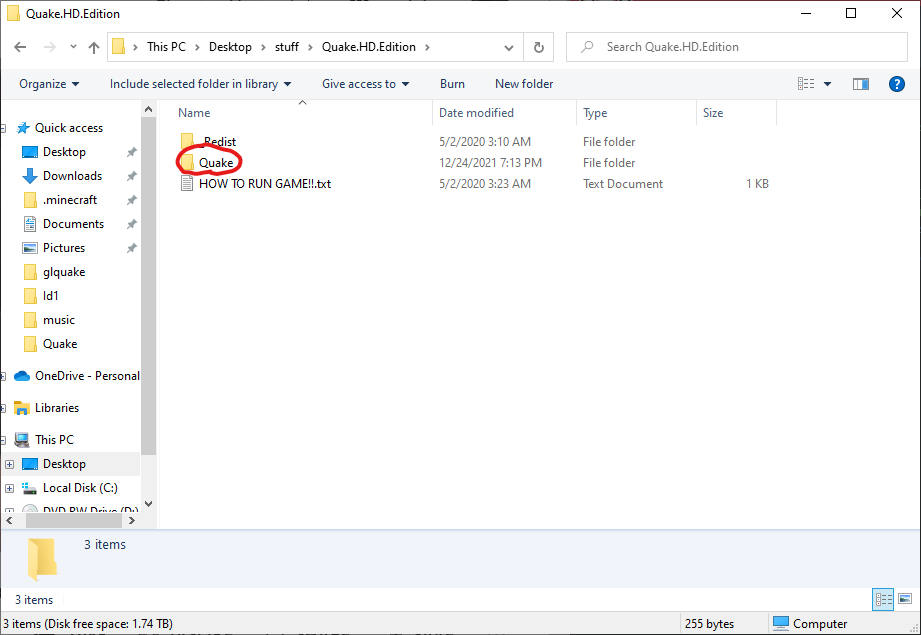The width and height of the screenshot is (921, 635).
Task: Open the Organize menu
Action: 49,84
